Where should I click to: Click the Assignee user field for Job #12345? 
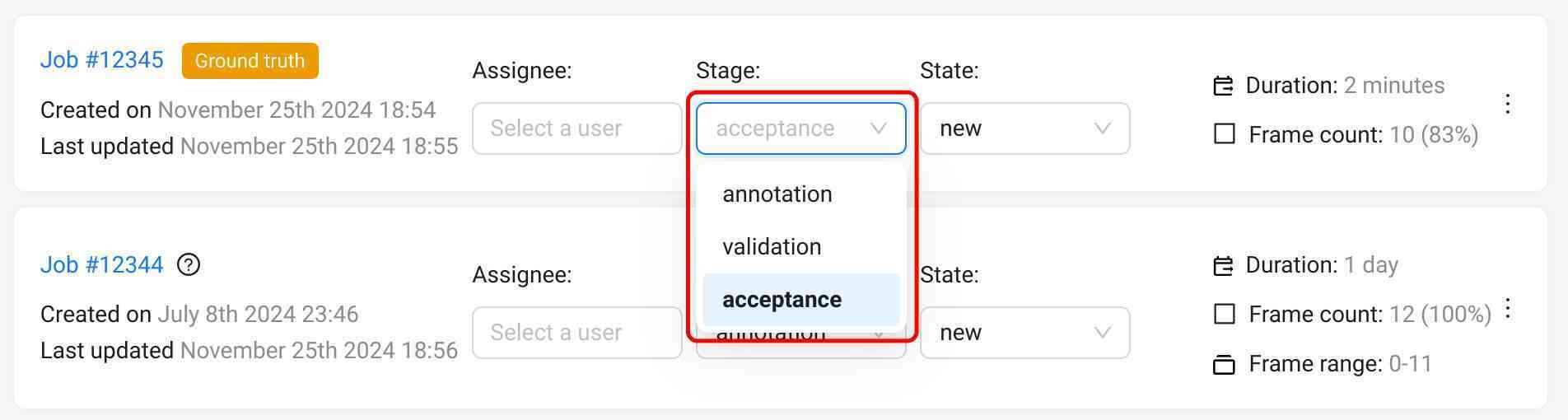576,128
